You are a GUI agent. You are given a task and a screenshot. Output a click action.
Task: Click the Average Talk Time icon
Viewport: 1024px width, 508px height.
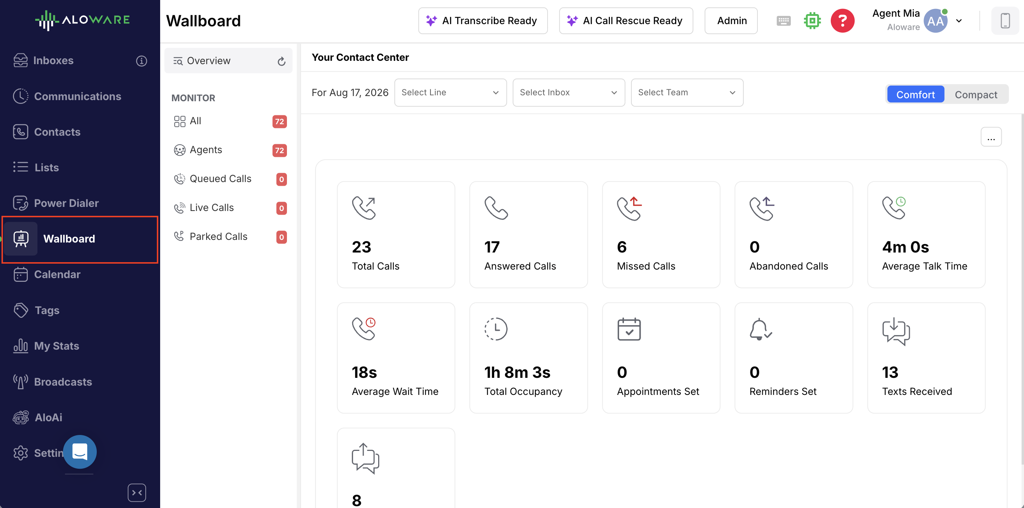[x=894, y=208]
